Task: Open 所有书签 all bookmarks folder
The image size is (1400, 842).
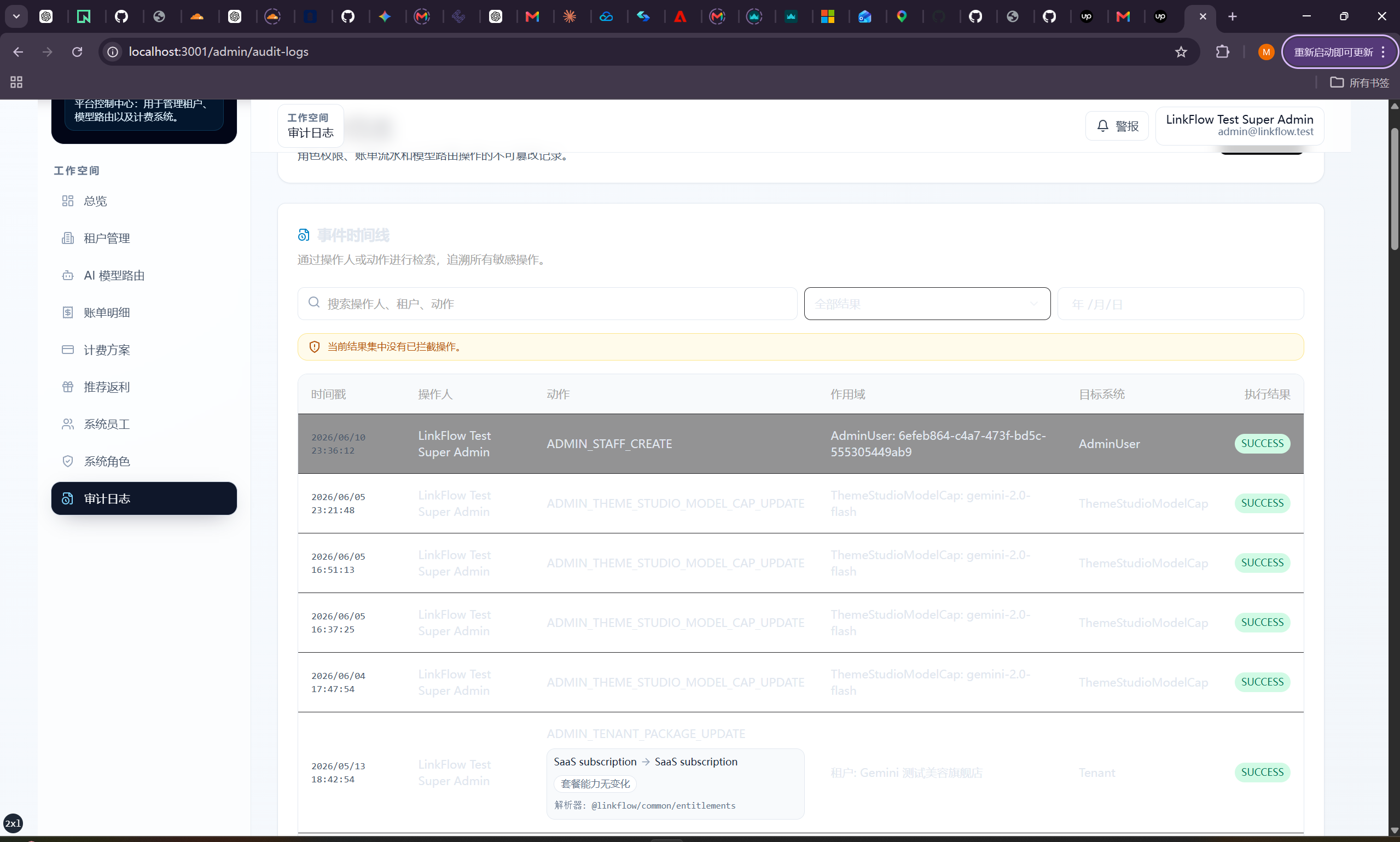Action: click(x=1359, y=82)
